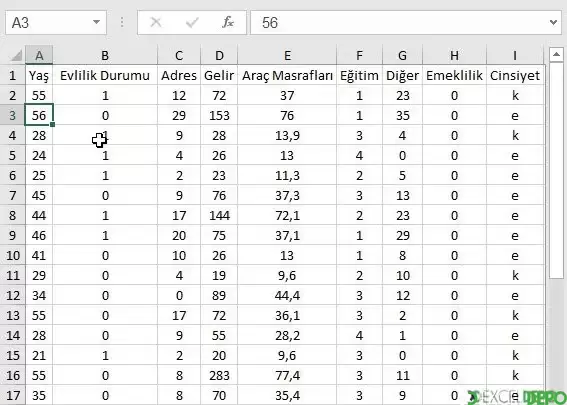Click the Araç Masrafları header cell
Image resolution: width=567 pixels, height=405 pixels.
287,76
